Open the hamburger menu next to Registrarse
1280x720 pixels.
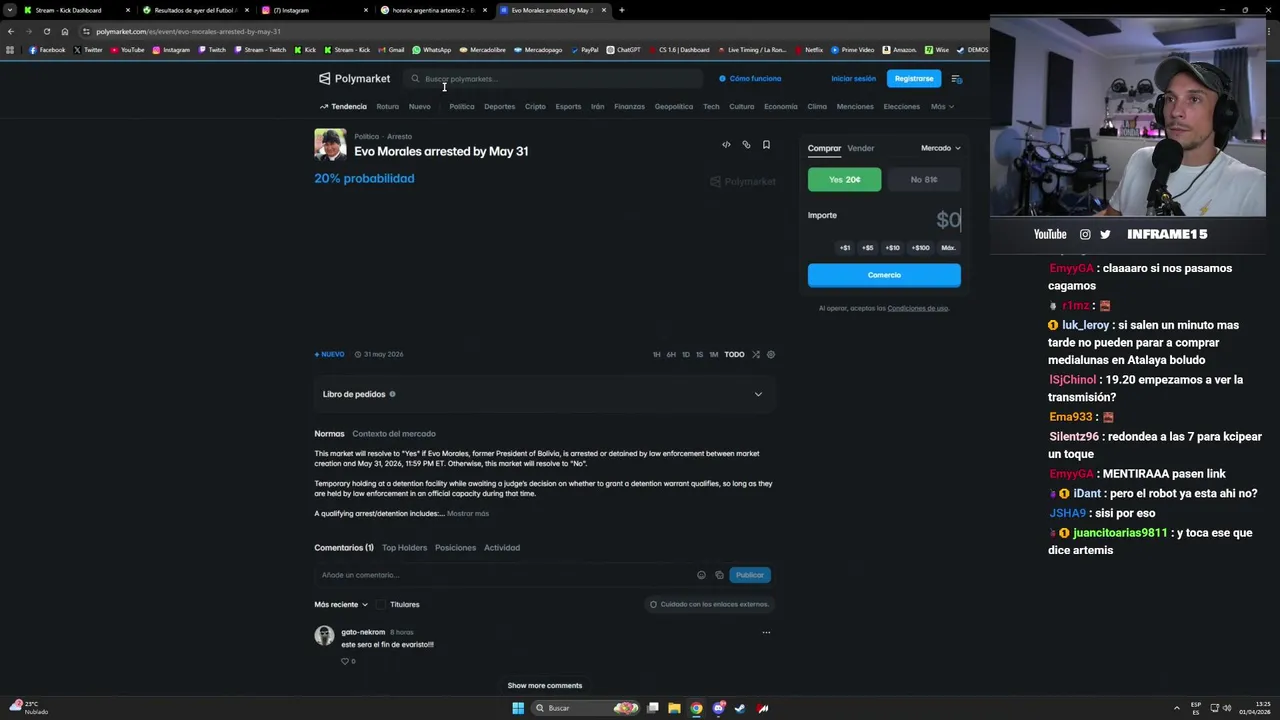(956, 79)
